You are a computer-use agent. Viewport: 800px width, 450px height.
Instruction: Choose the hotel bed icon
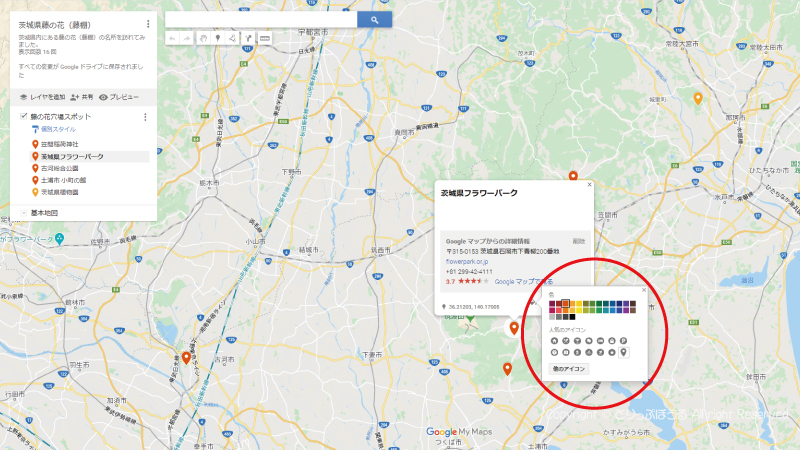(601, 341)
